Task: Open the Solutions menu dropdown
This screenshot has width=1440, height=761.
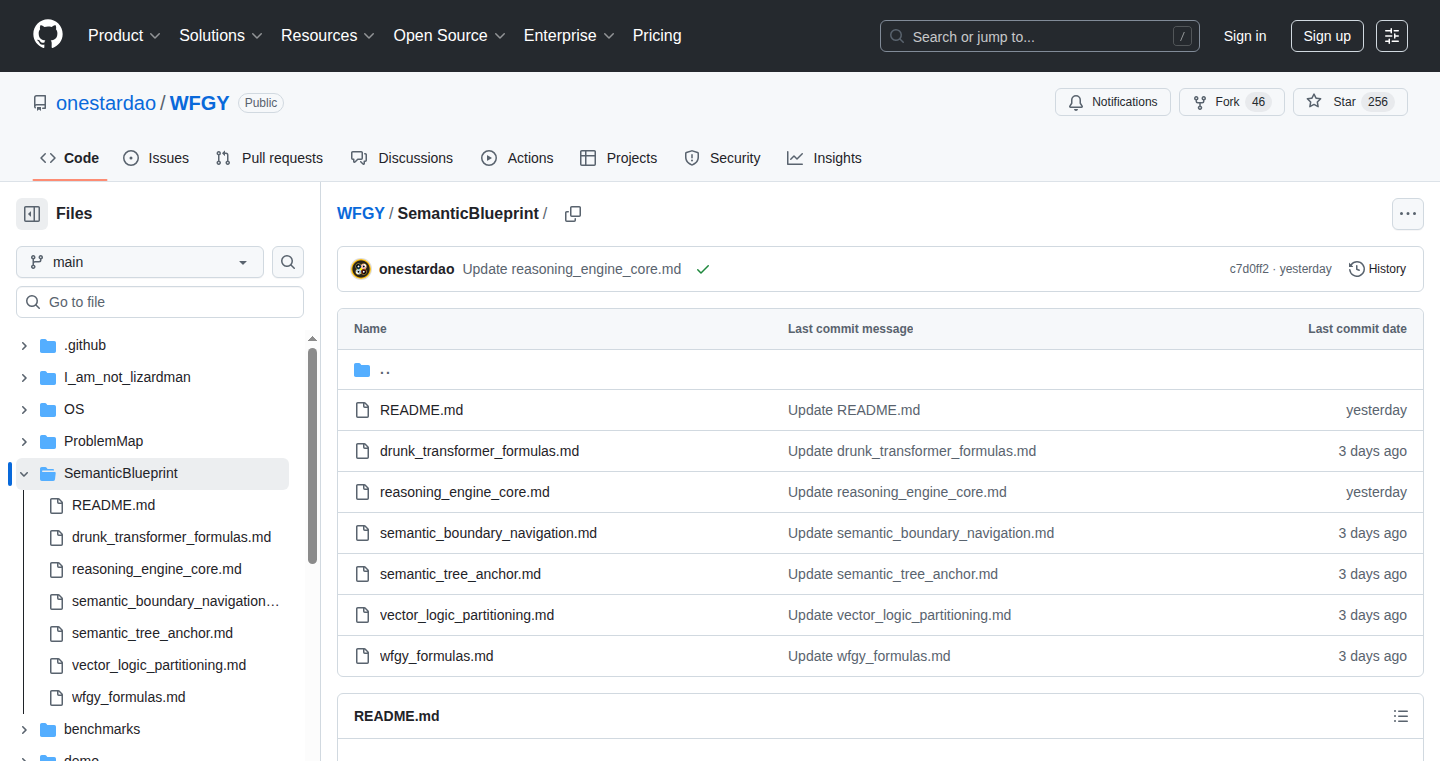Action: [x=221, y=36]
